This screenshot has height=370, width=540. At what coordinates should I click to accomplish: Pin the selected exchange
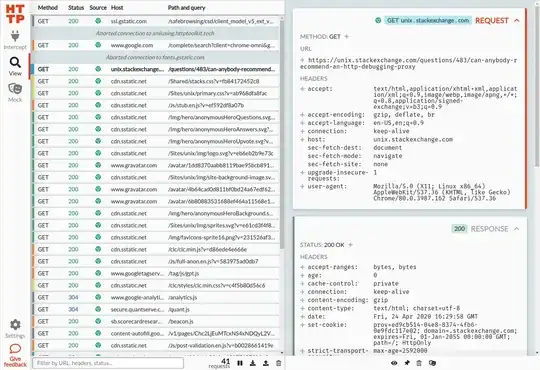click(x=407, y=363)
